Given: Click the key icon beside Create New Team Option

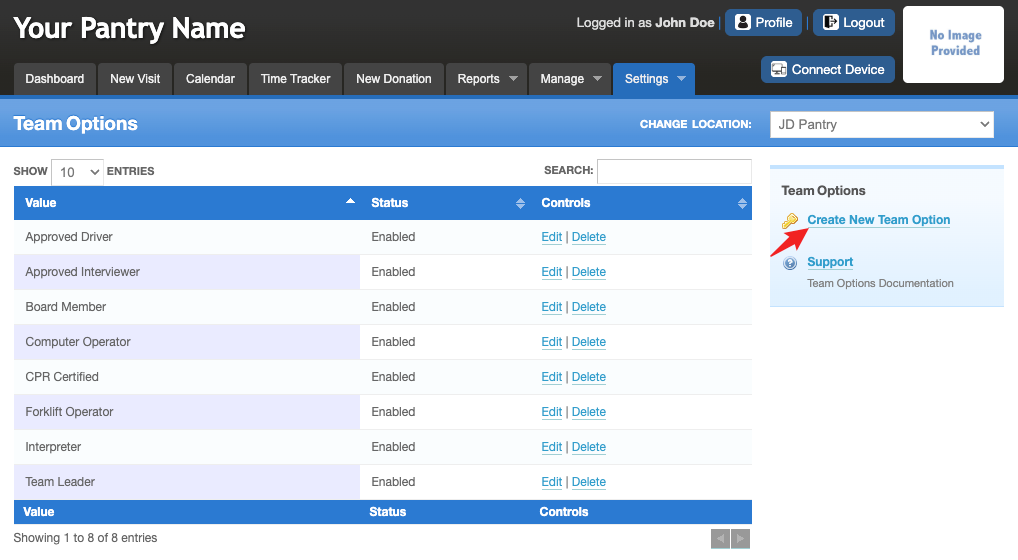Looking at the screenshot, I should 789,221.
